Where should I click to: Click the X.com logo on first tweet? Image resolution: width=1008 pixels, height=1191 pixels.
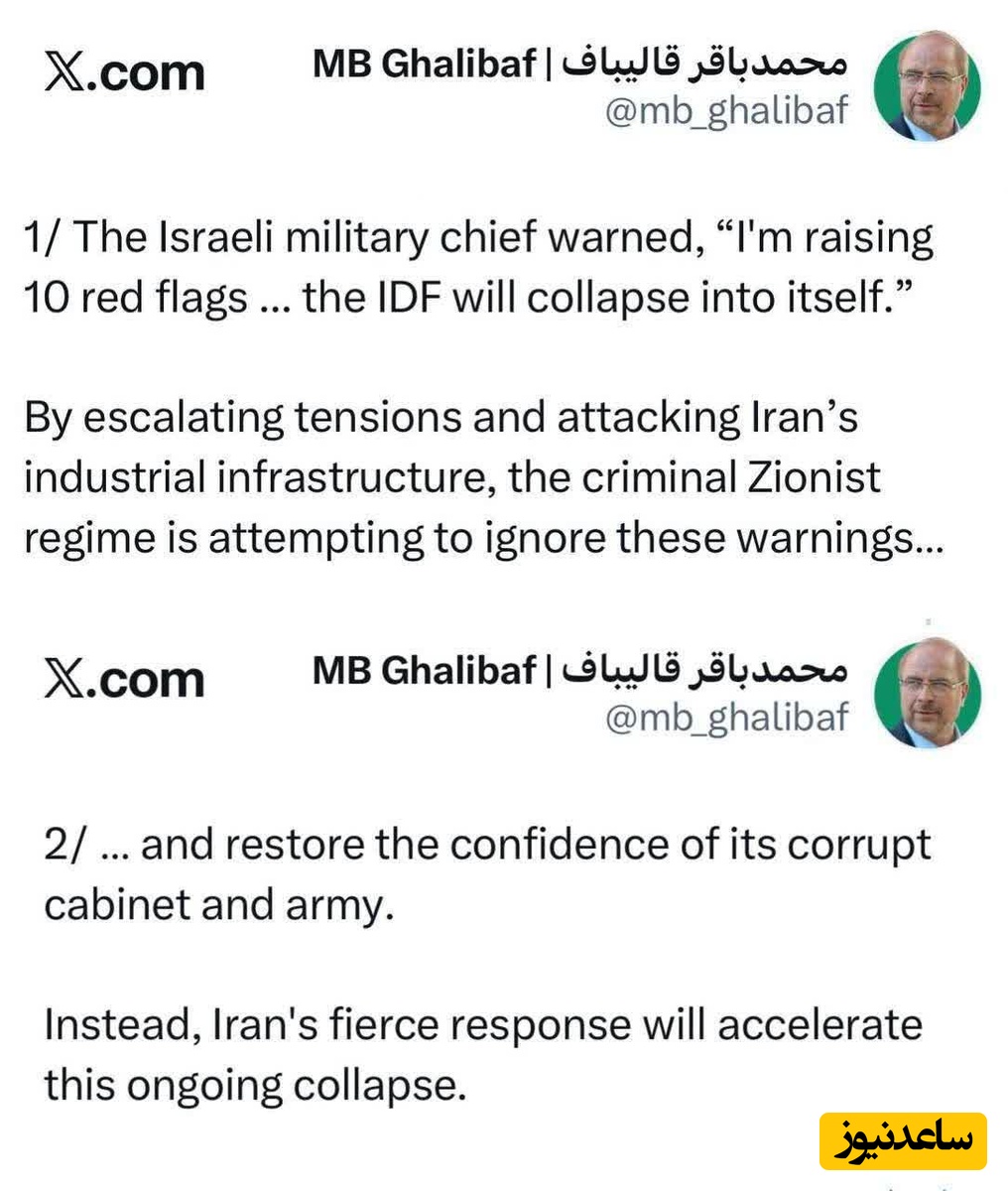[x=125, y=71]
